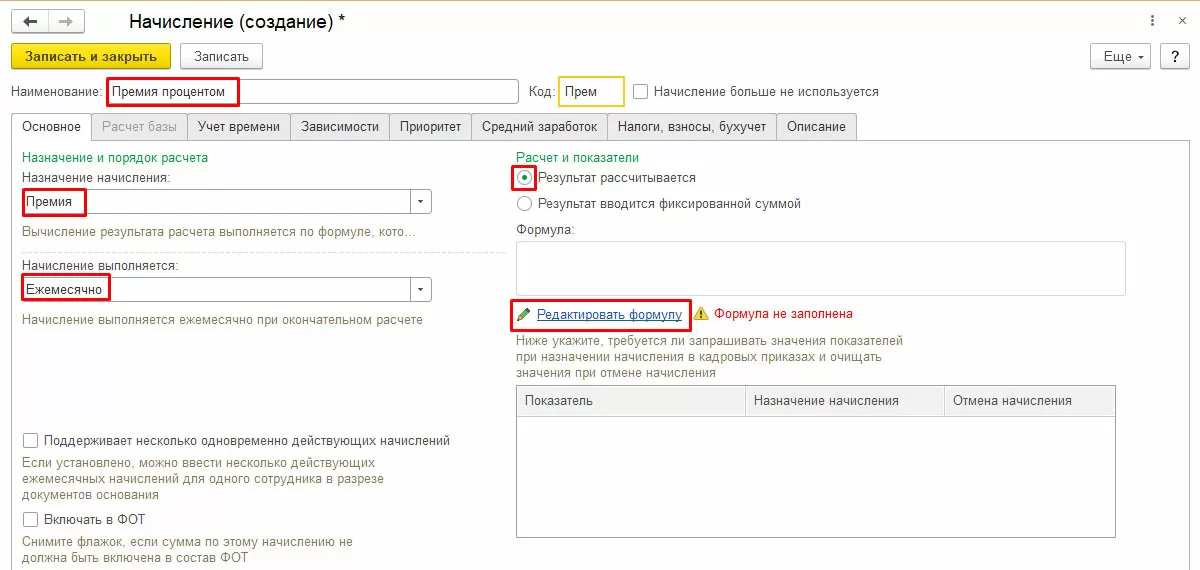Screen dimensions: 1200x570
Task: Click the 'Записать и закрыть' button
Action: (x=91, y=56)
